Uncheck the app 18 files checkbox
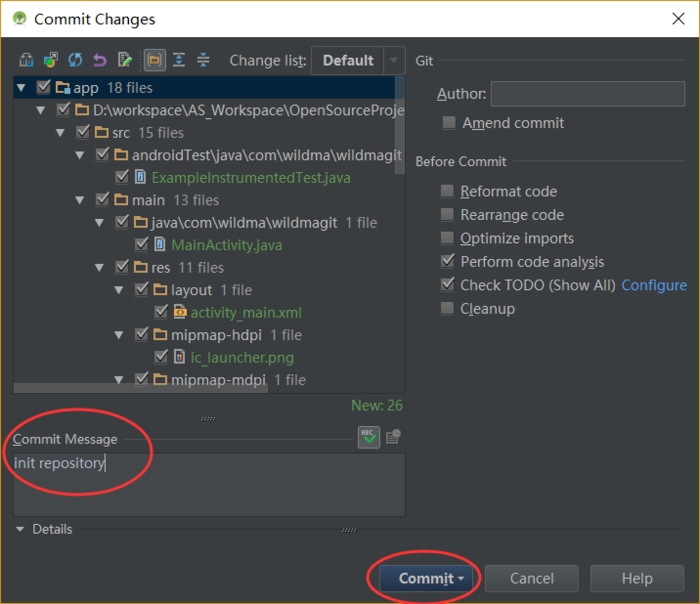Screen dimensions: 700x604 click(43, 87)
